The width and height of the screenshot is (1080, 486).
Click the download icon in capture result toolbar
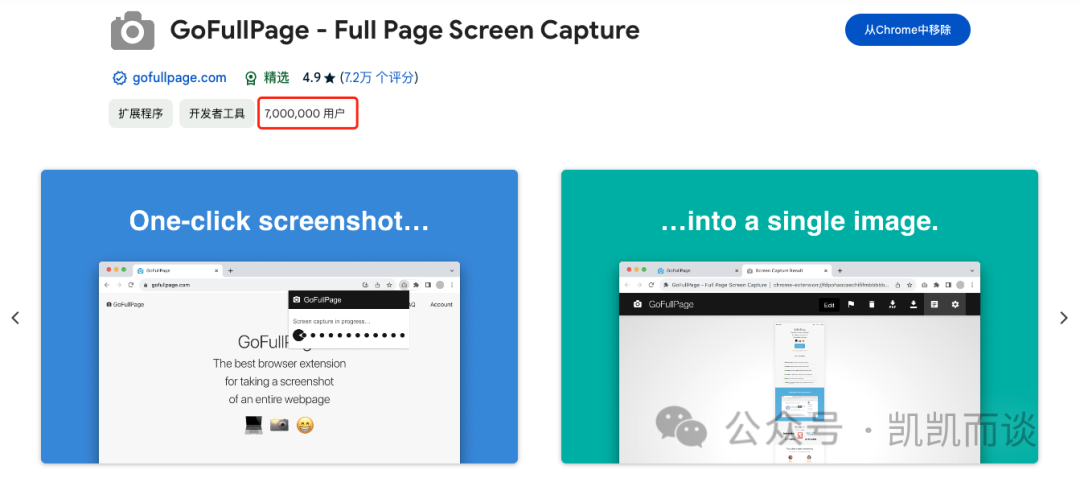pyautogui.click(x=913, y=304)
